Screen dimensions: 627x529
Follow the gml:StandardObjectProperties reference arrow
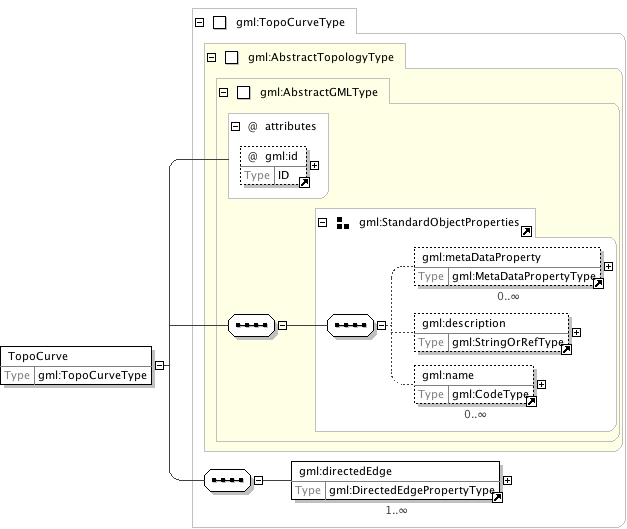pos(526,232)
